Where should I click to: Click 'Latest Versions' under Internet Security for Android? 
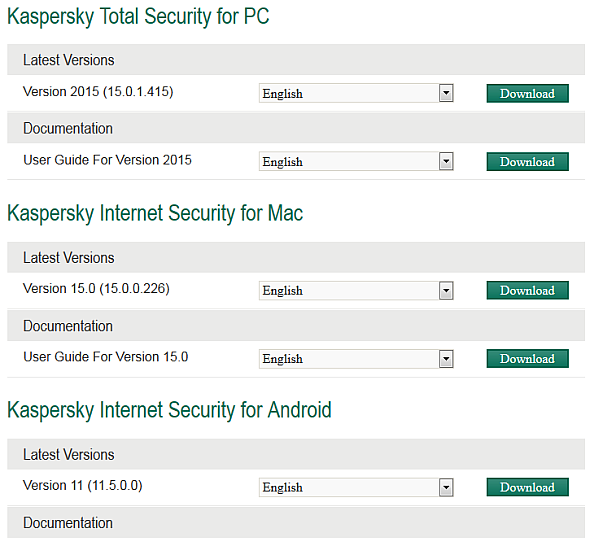click(x=68, y=455)
